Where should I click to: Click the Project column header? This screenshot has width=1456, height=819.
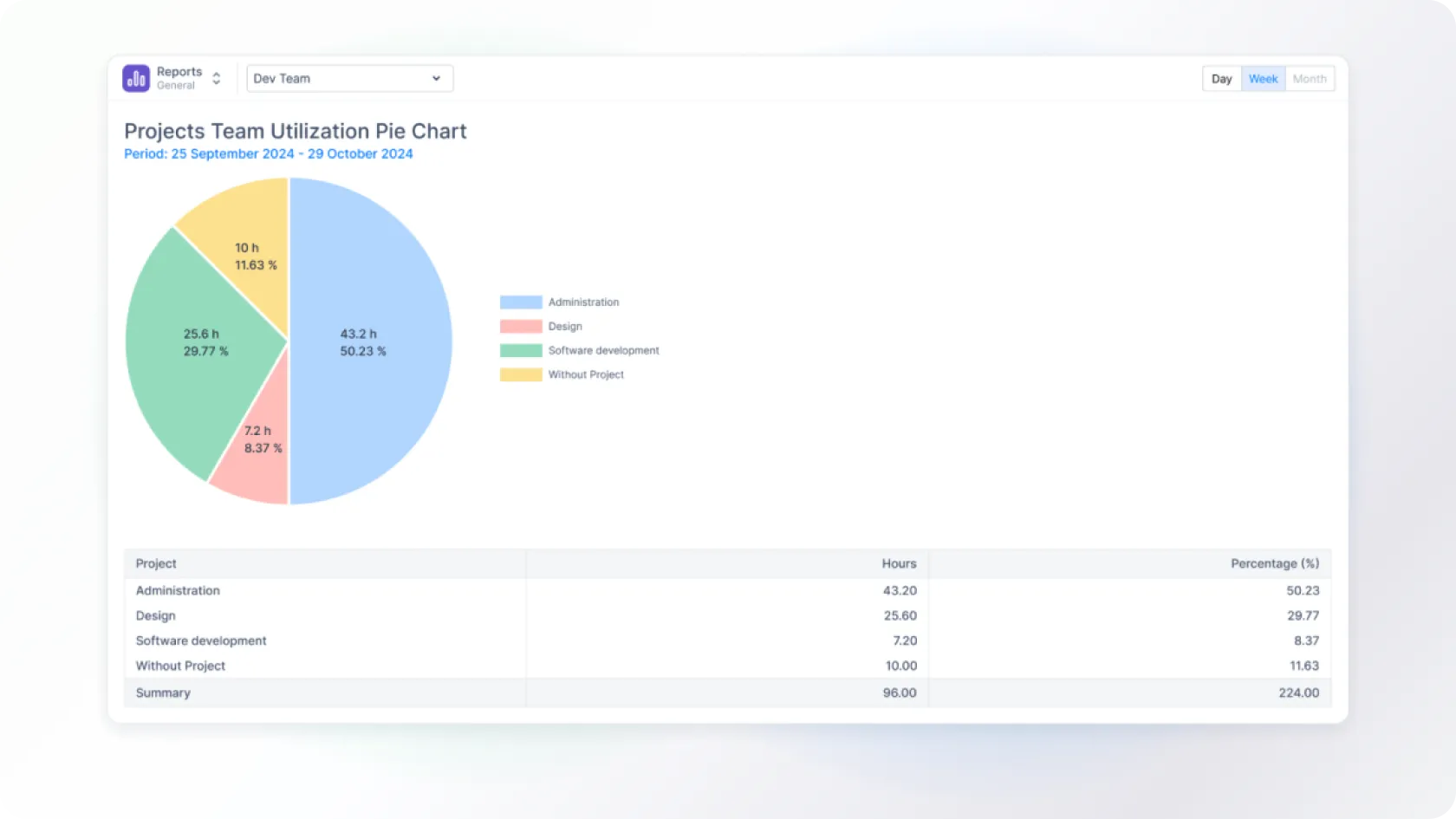coord(156,563)
